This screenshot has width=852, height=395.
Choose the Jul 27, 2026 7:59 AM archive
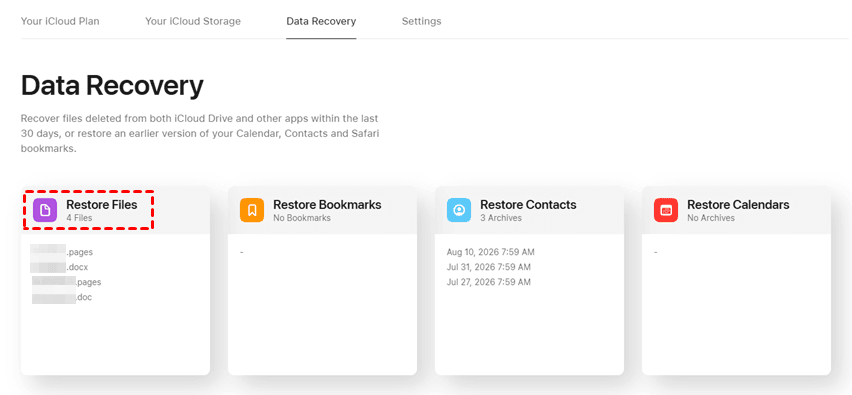(x=488, y=283)
